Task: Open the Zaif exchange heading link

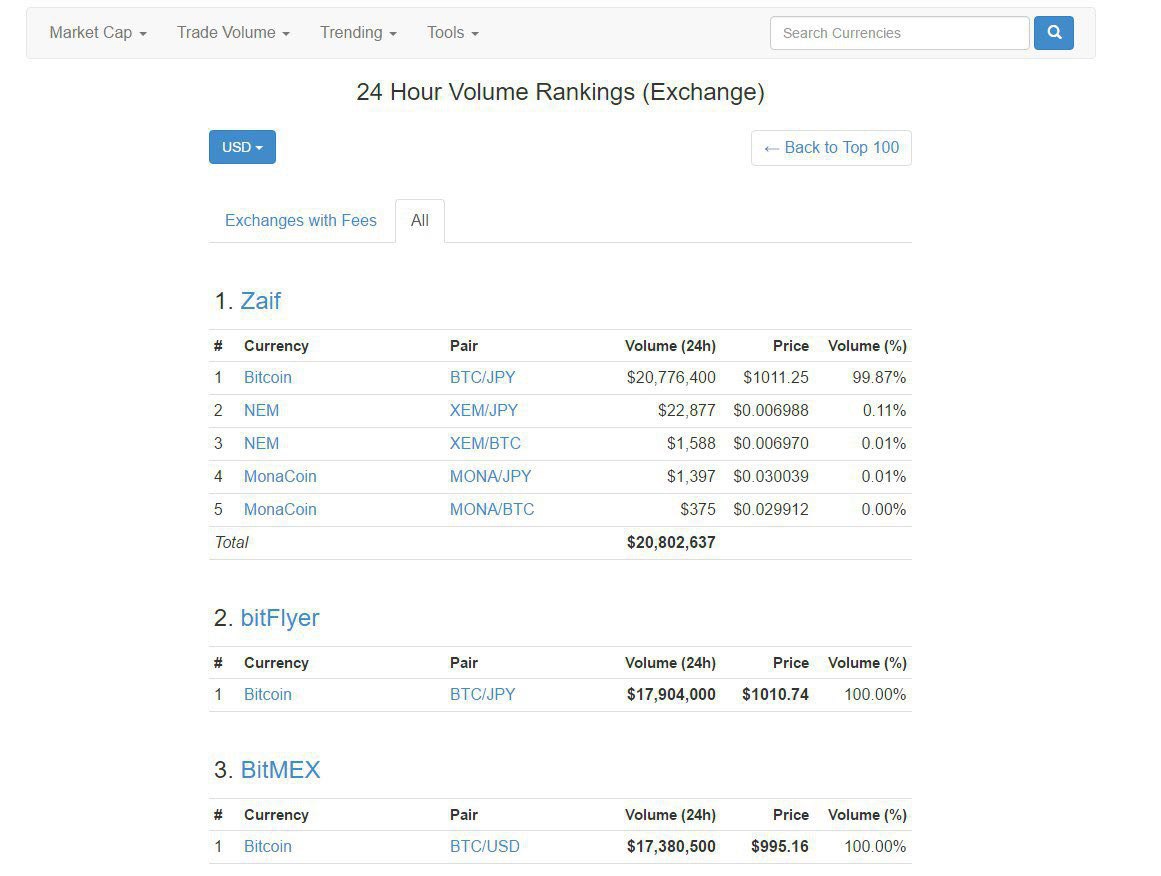Action: pos(261,301)
